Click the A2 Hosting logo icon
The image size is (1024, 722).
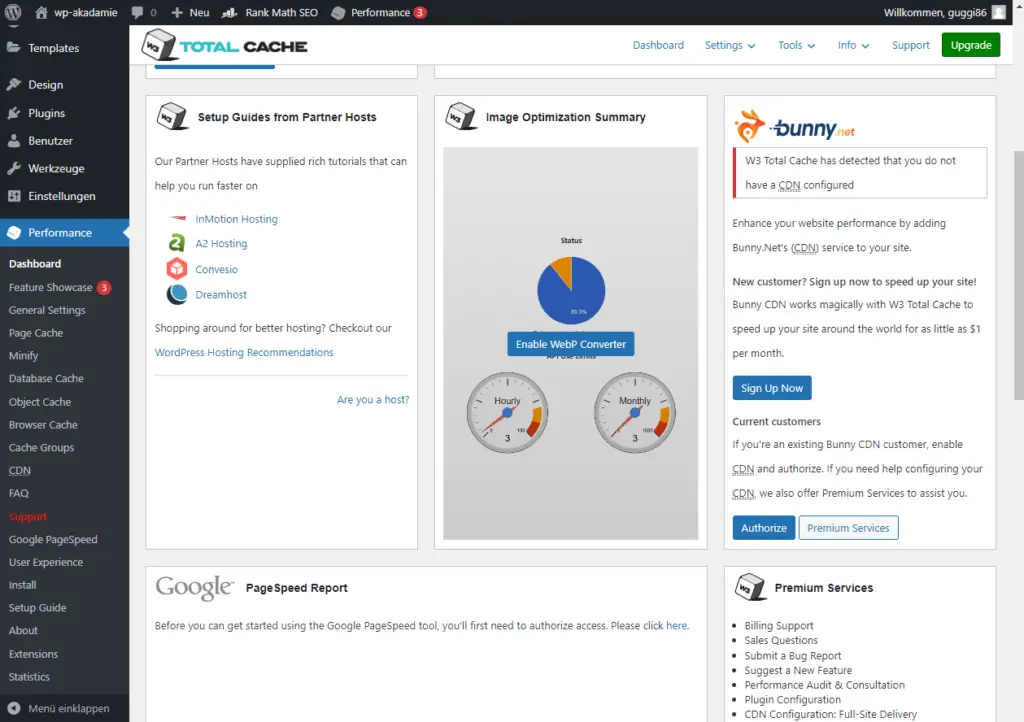[176, 243]
